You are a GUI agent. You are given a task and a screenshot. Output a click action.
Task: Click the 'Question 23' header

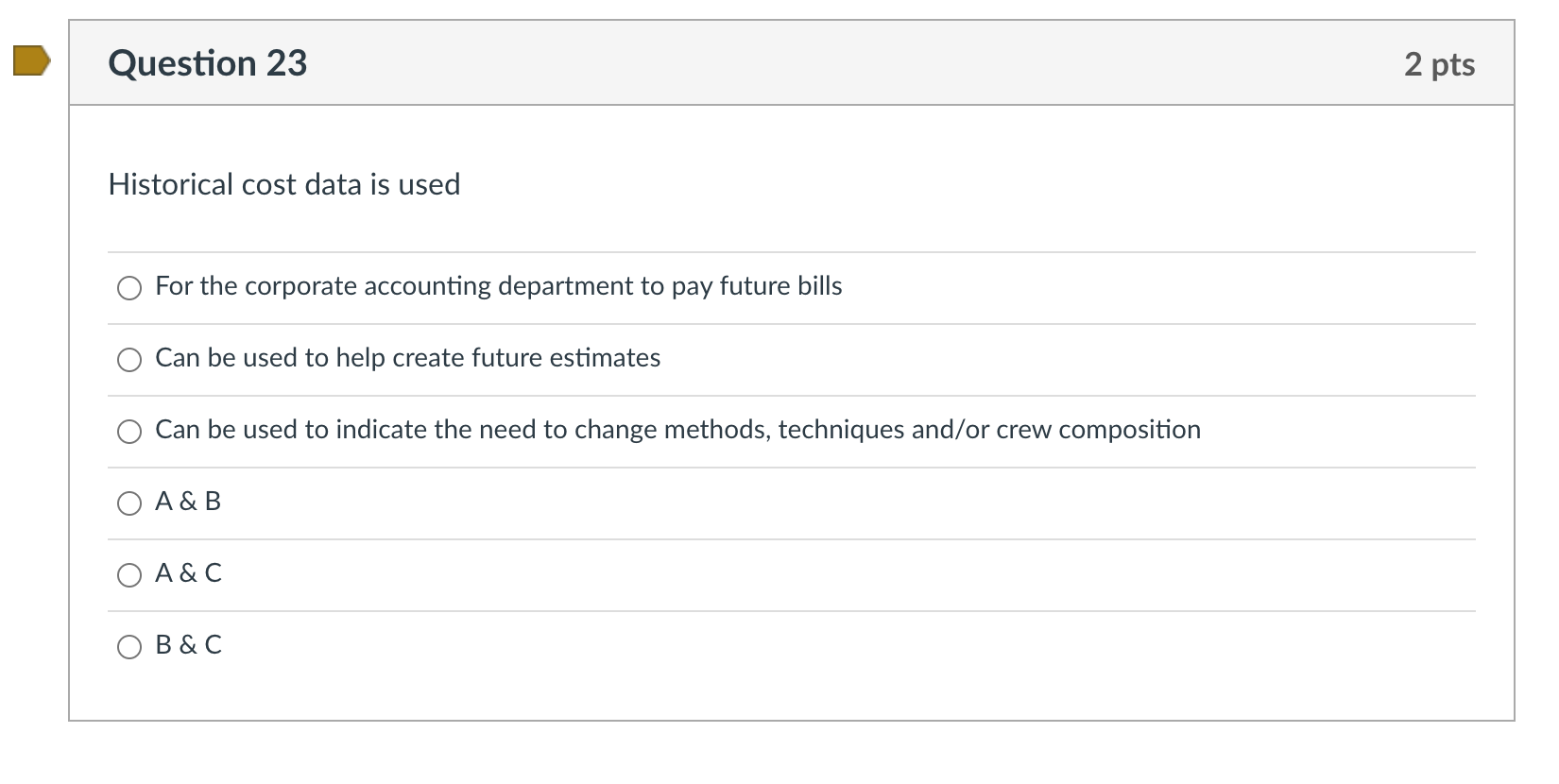pos(208,62)
